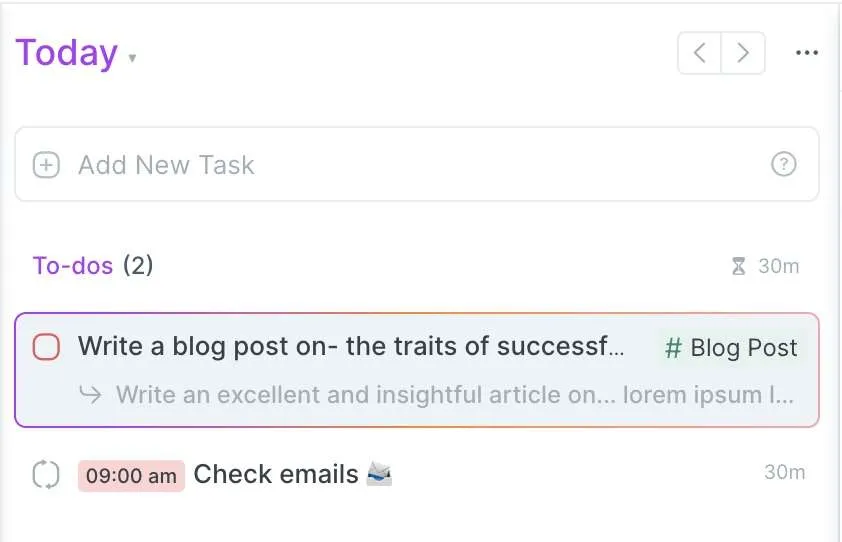This screenshot has width=842, height=542.
Task: Open the subtask note about insightful article
Action: [x=455, y=395]
